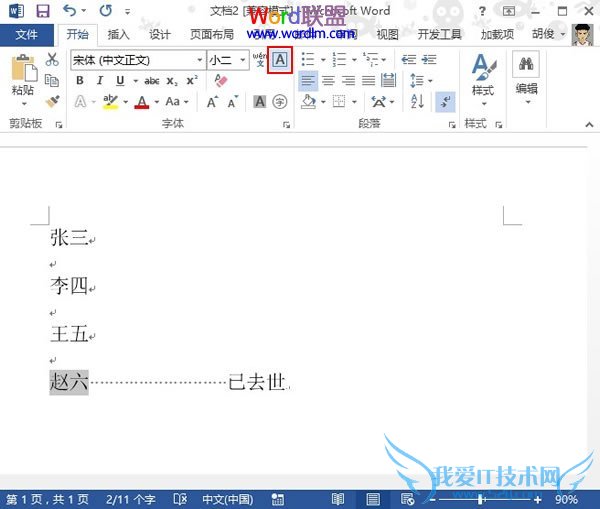The height and width of the screenshot is (509, 600).
Task: Center align the text
Action: (328, 81)
